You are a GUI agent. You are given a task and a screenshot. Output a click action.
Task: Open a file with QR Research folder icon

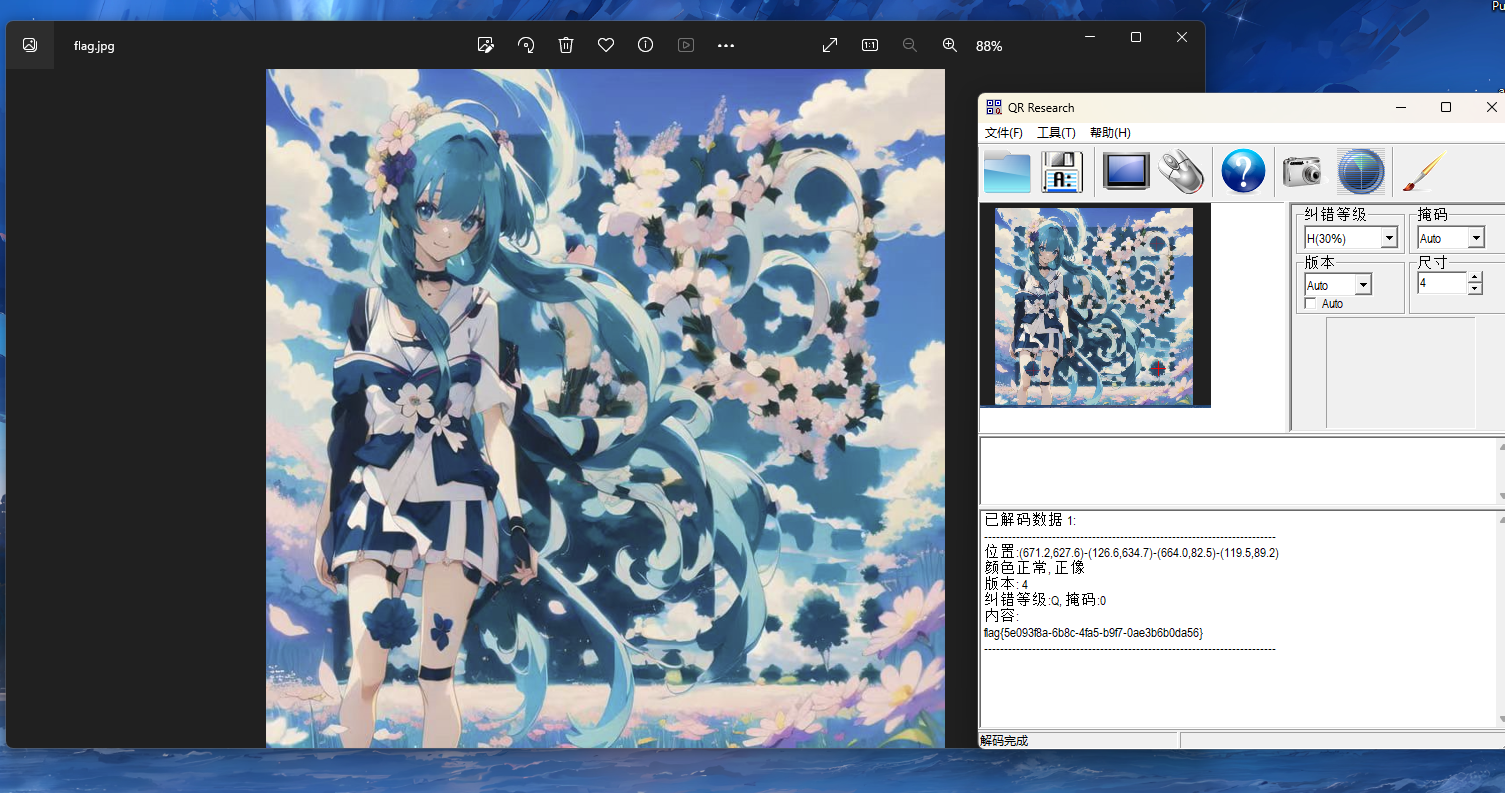tap(1007, 172)
